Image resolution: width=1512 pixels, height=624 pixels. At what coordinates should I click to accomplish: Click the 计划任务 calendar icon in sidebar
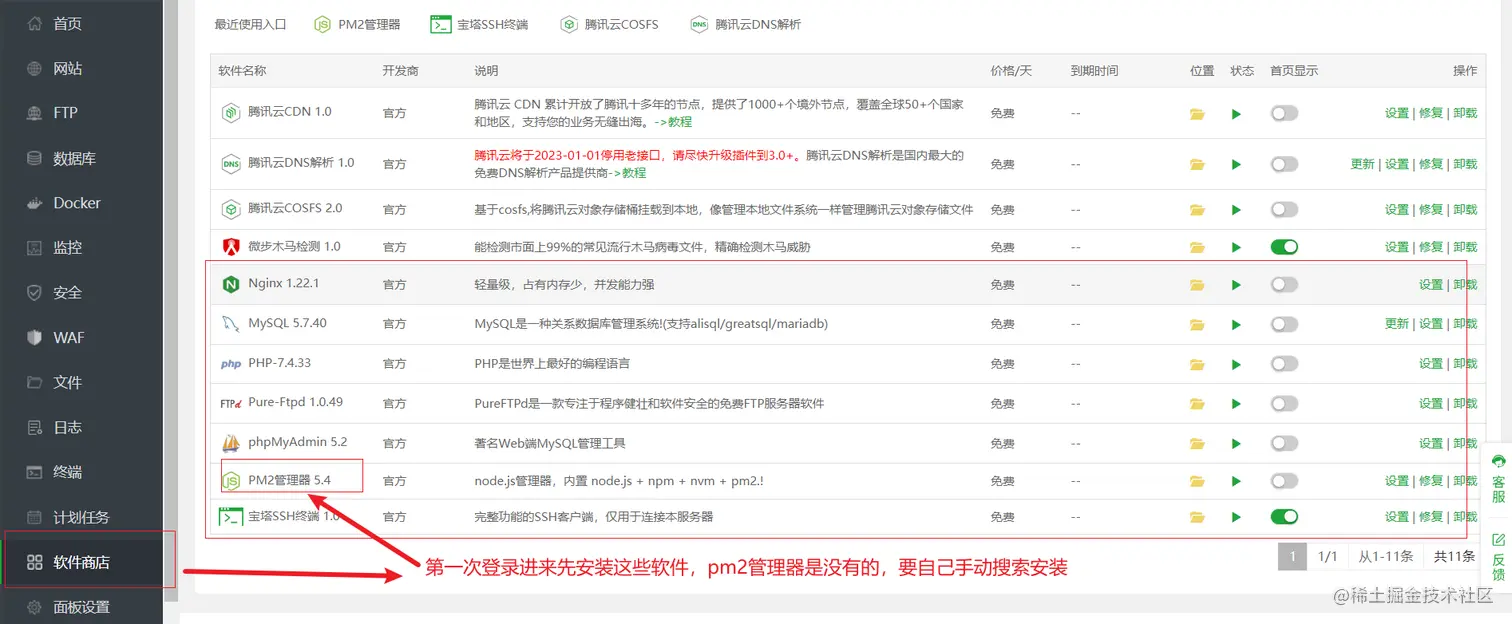(x=35, y=517)
